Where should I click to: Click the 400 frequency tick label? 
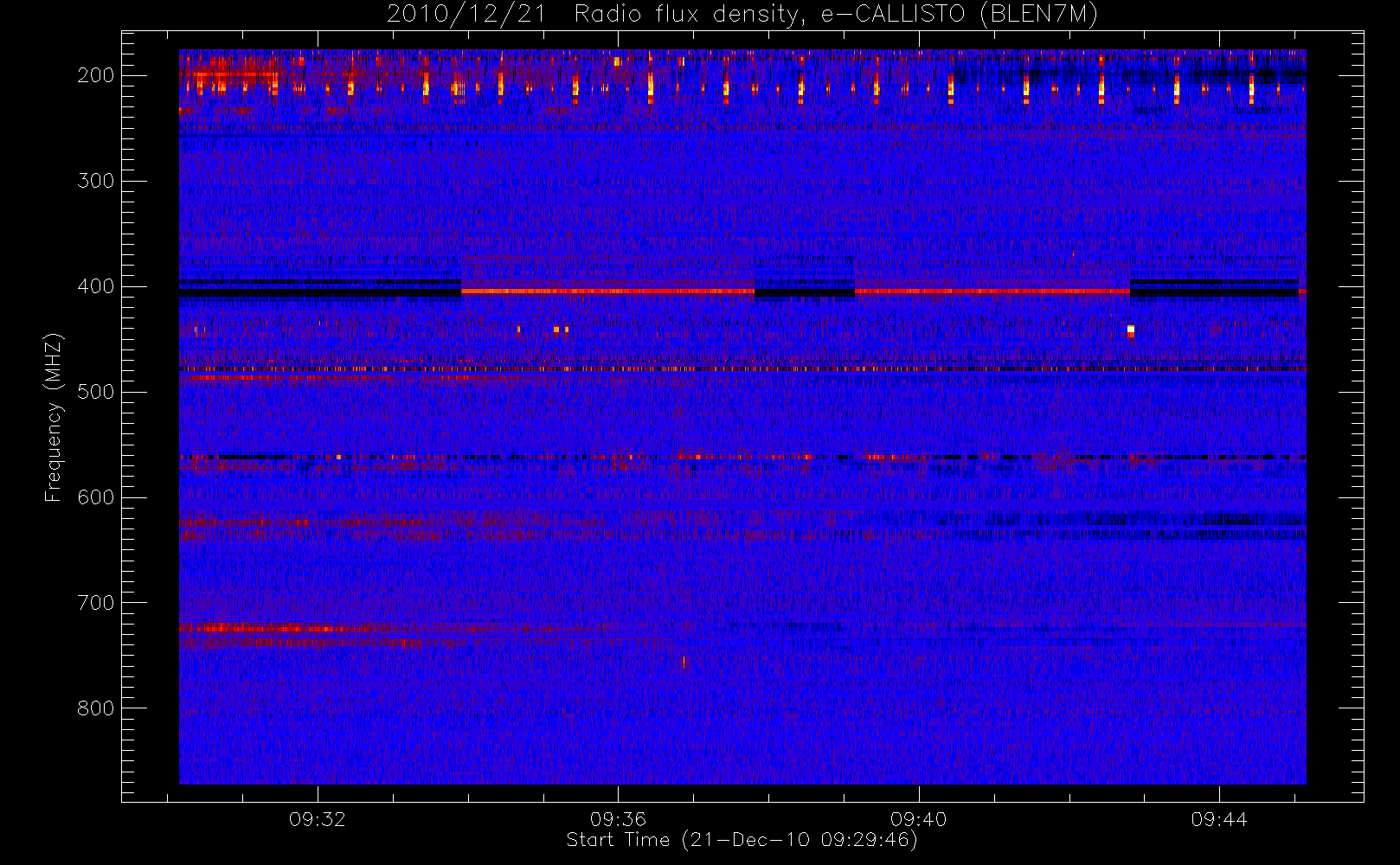[x=96, y=286]
